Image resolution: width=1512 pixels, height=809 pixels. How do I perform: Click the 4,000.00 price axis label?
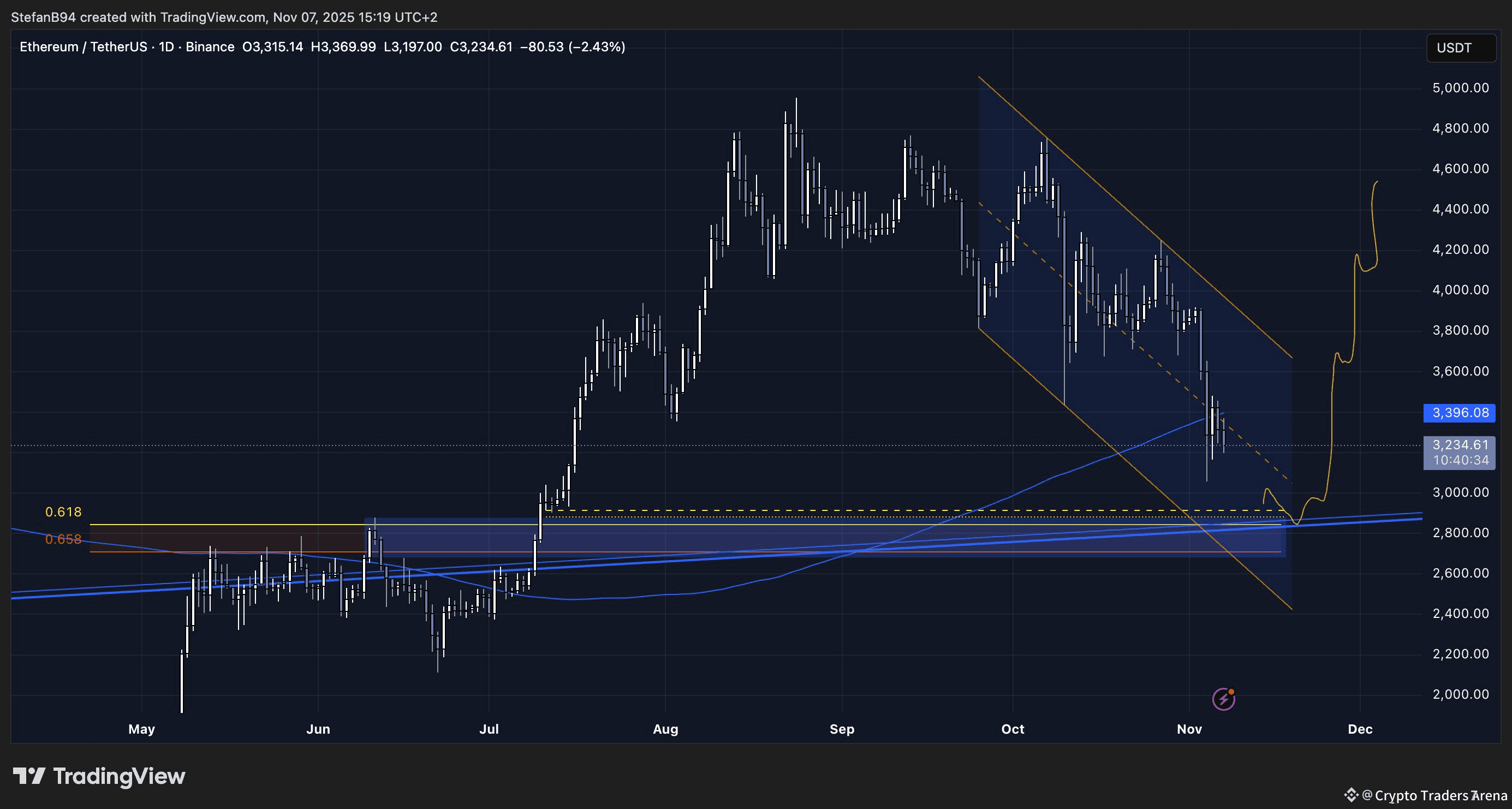[x=1461, y=290]
